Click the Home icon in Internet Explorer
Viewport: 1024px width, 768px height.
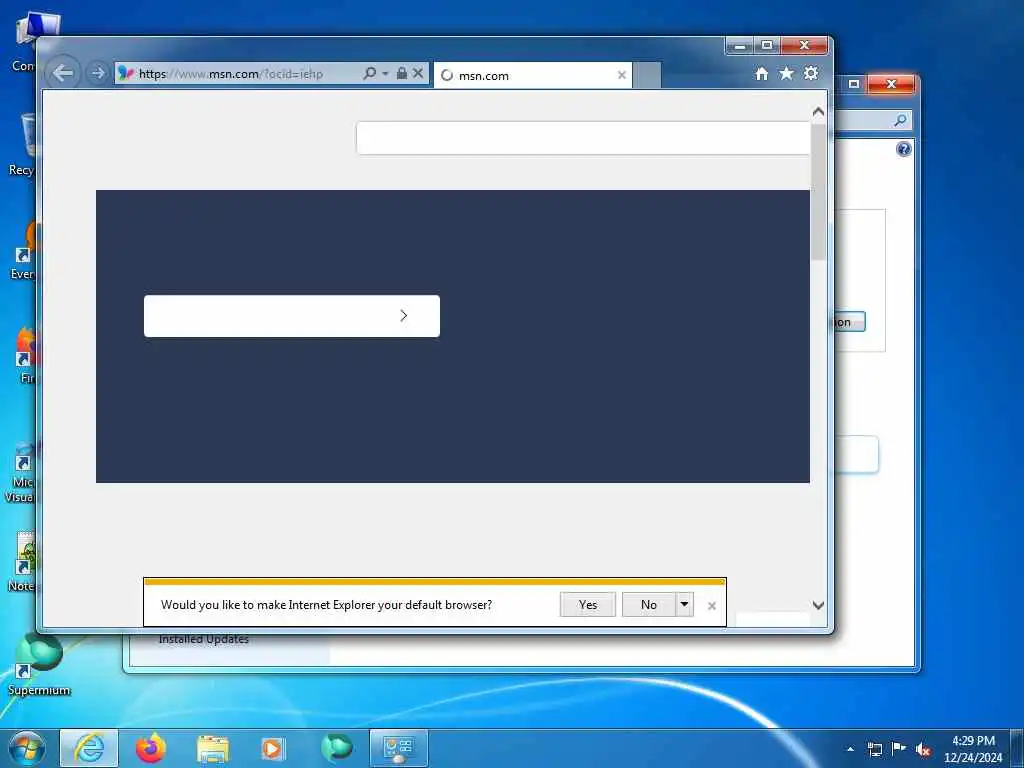(x=761, y=74)
